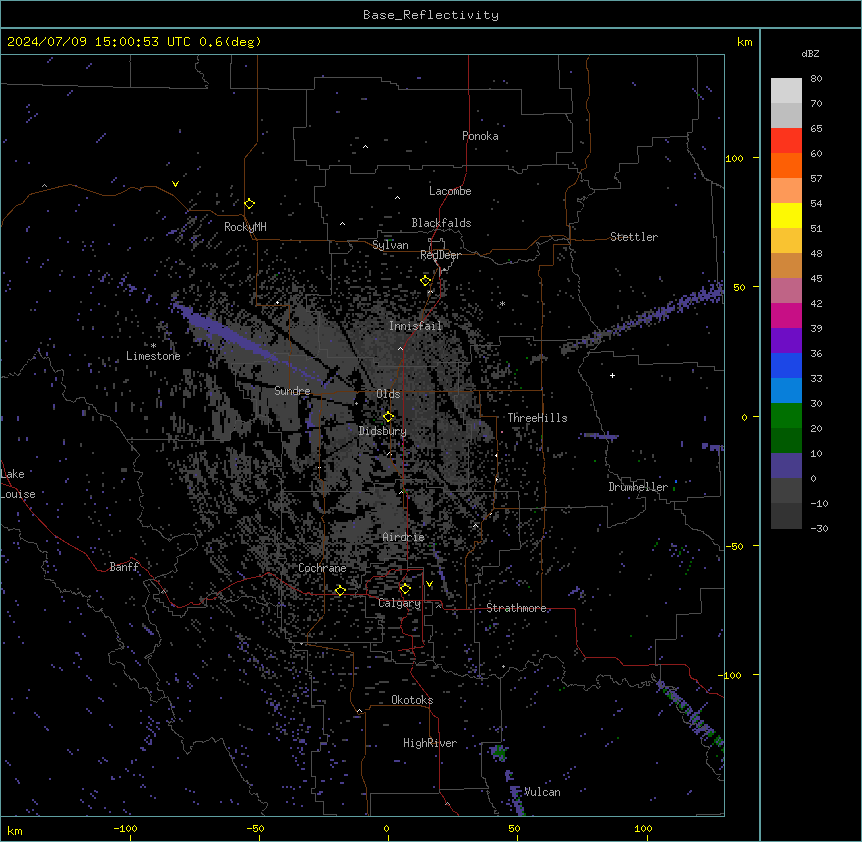Pick the magenta 42-39 dBZ swatch

pos(786,315)
